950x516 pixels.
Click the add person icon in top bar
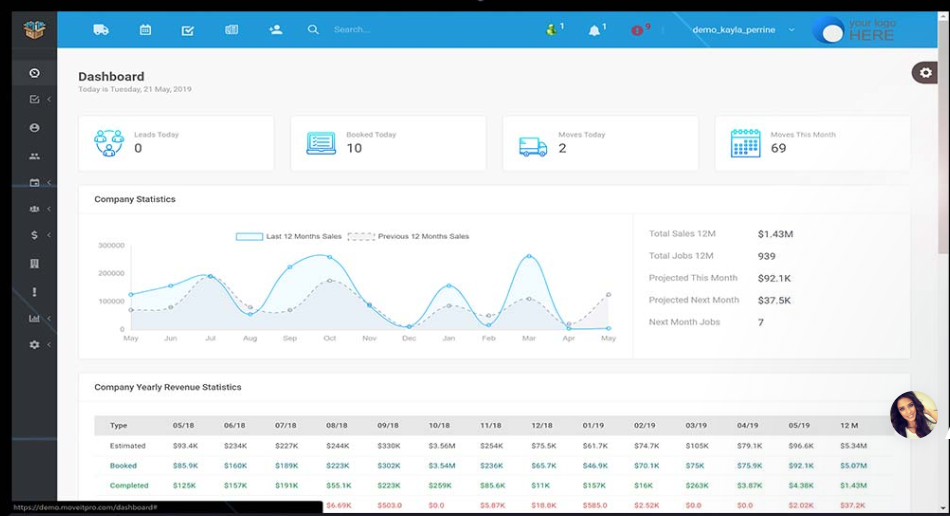[275, 30]
